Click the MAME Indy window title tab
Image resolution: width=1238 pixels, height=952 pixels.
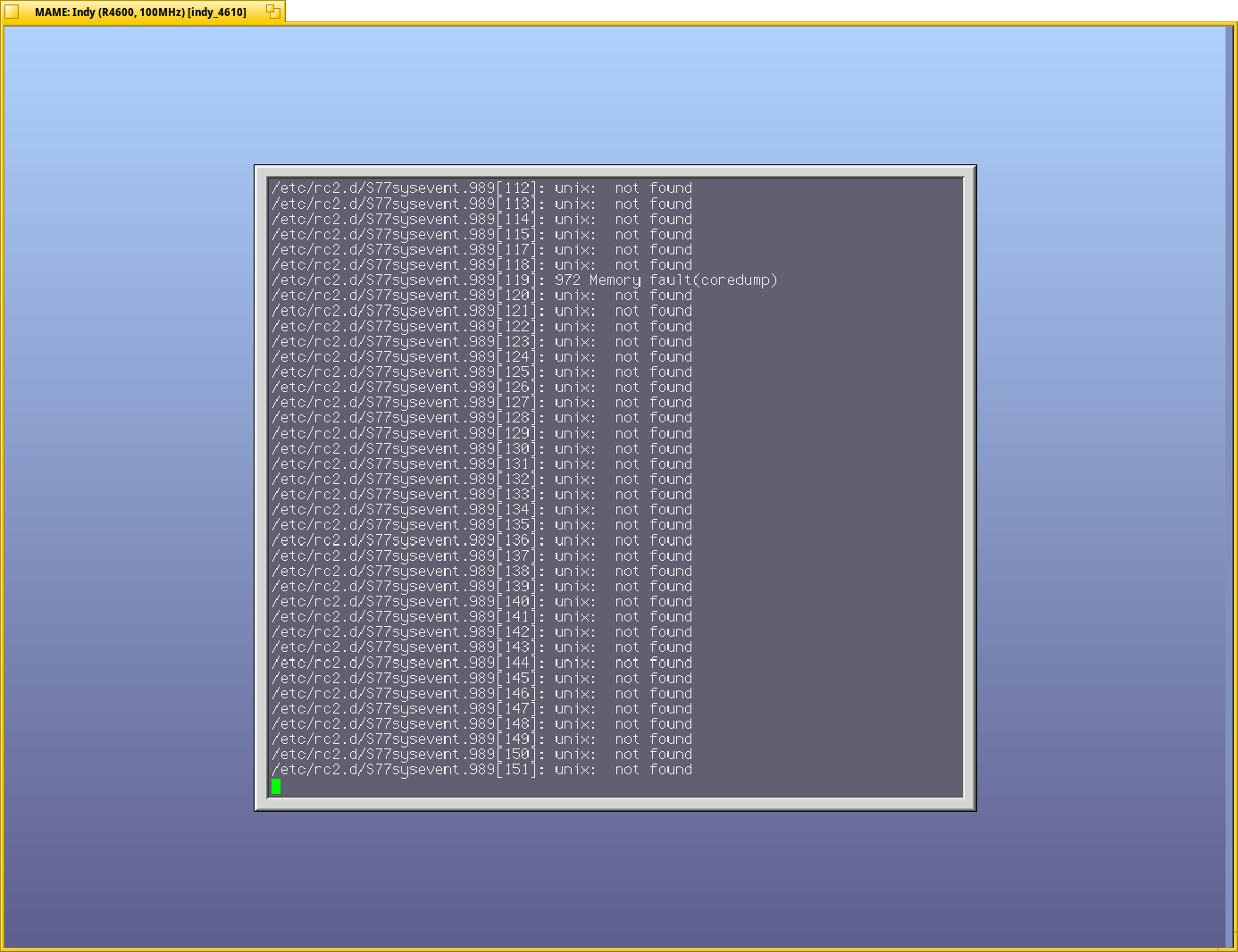coord(143,12)
